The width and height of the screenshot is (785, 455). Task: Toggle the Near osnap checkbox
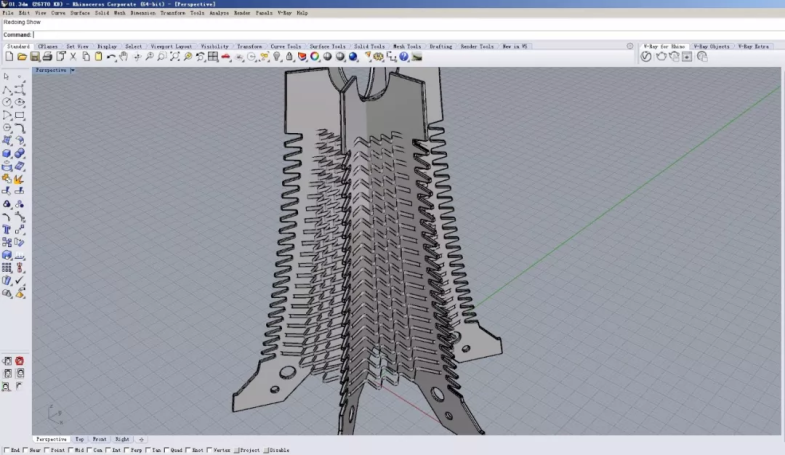tap(24, 450)
